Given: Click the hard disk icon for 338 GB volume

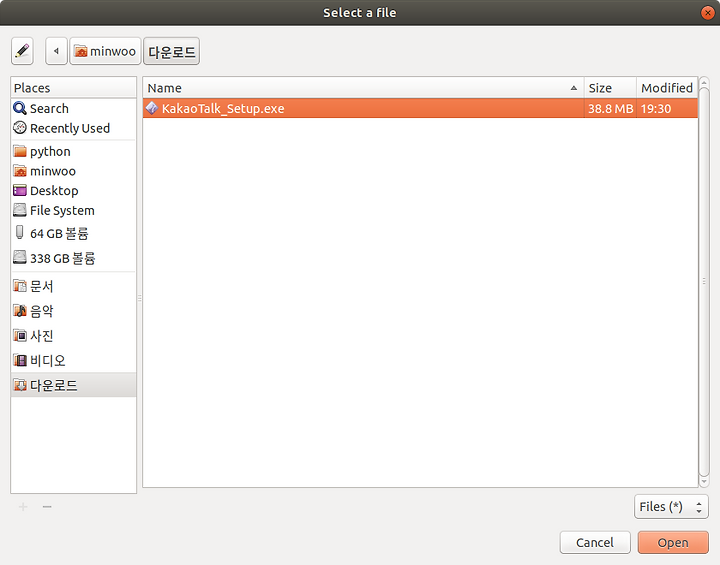Looking at the screenshot, I should (x=20, y=257).
